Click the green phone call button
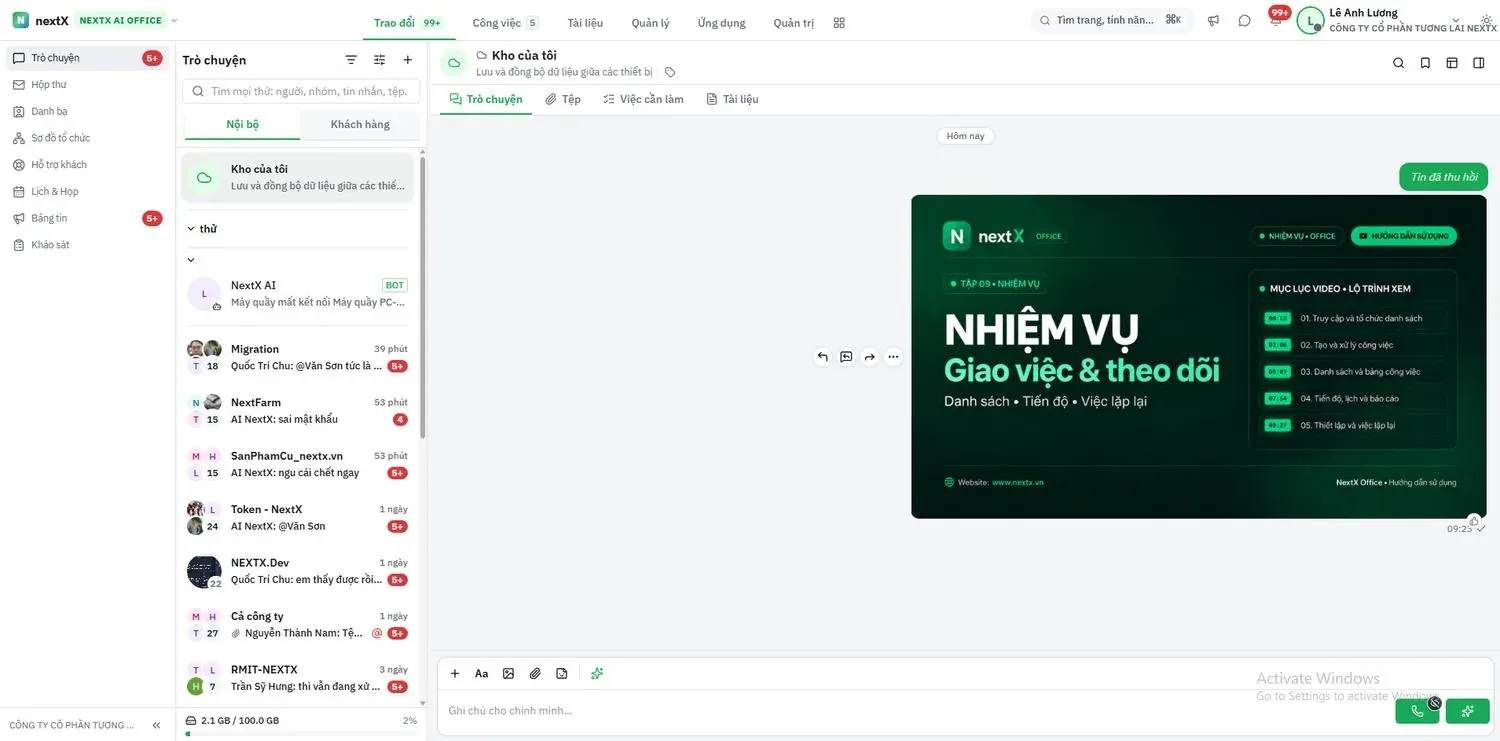The height and width of the screenshot is (741, 1500). [1417, 711]
